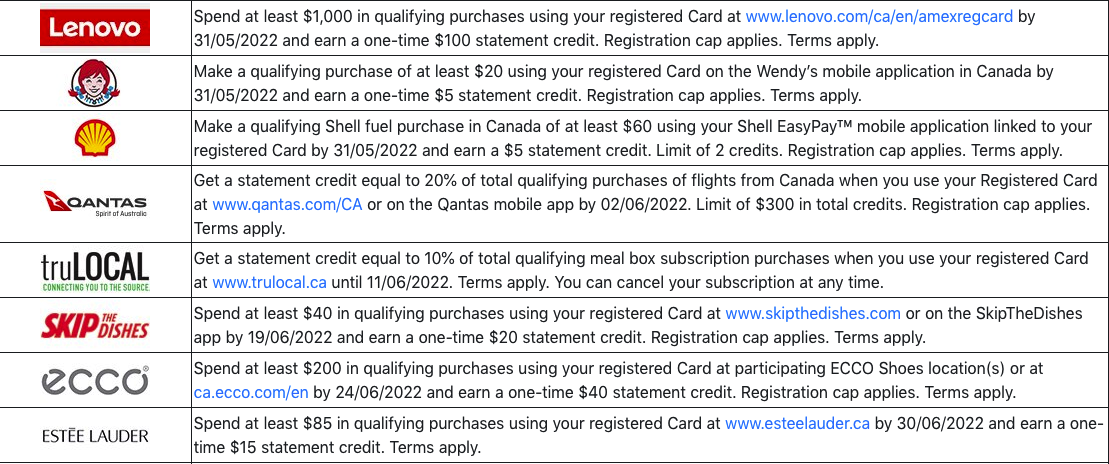Click the ECCO logo
The width and height of the screenshot is (1109, 464).
[95, 380]
